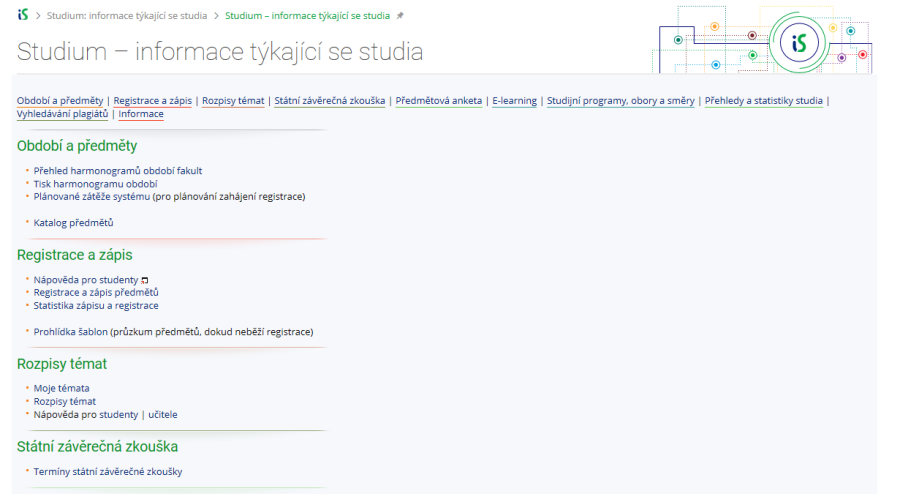900x494 pixels.
Task: Open the 'Katalog předmětů' link
Action: (x=74, y=222)
